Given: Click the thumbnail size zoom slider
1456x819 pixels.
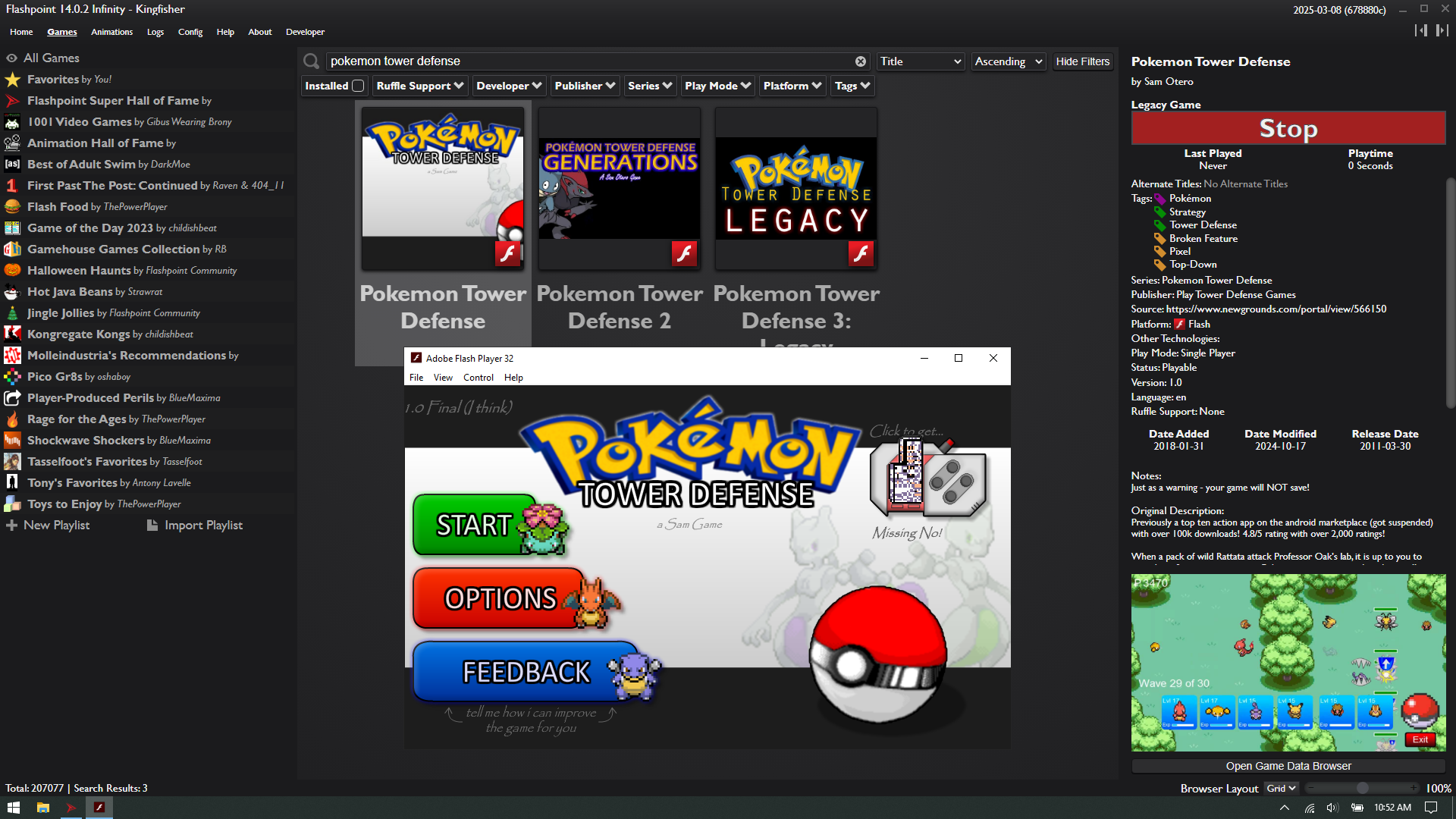Looking at the screenshot, I should pos(1362,789).
